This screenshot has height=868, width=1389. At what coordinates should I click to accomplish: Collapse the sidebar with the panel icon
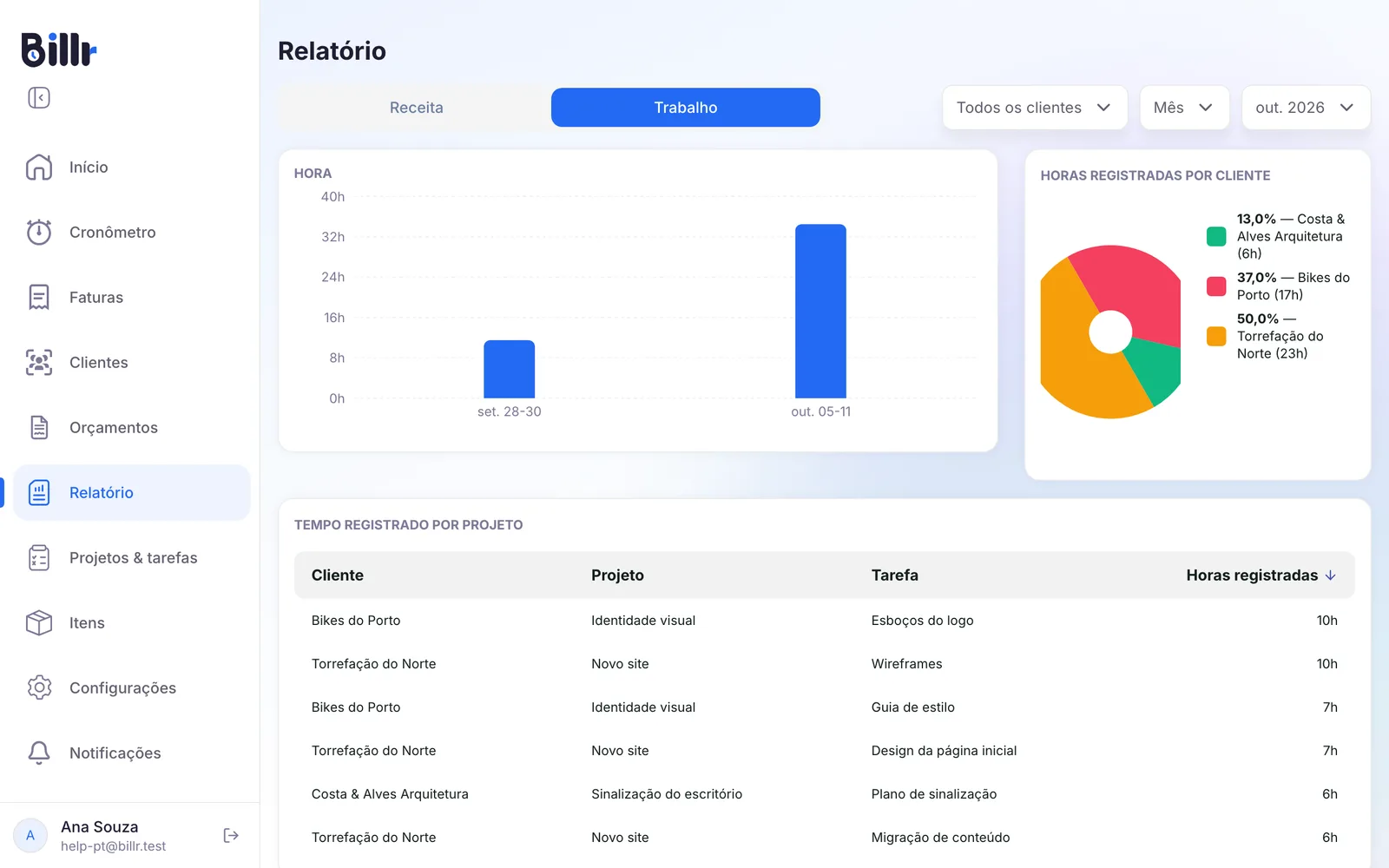(39, 97)
